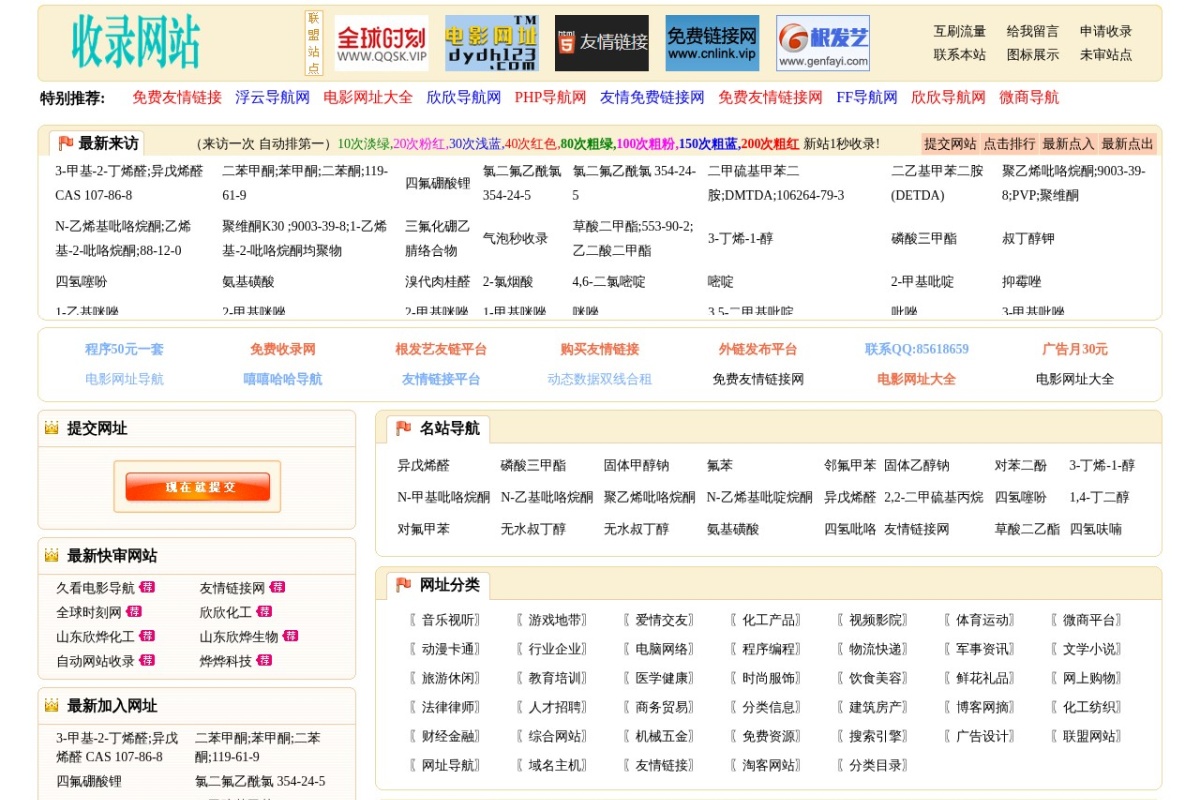
Task: Click the dydh123 电影网址 banner
Action: pos(493,42)
